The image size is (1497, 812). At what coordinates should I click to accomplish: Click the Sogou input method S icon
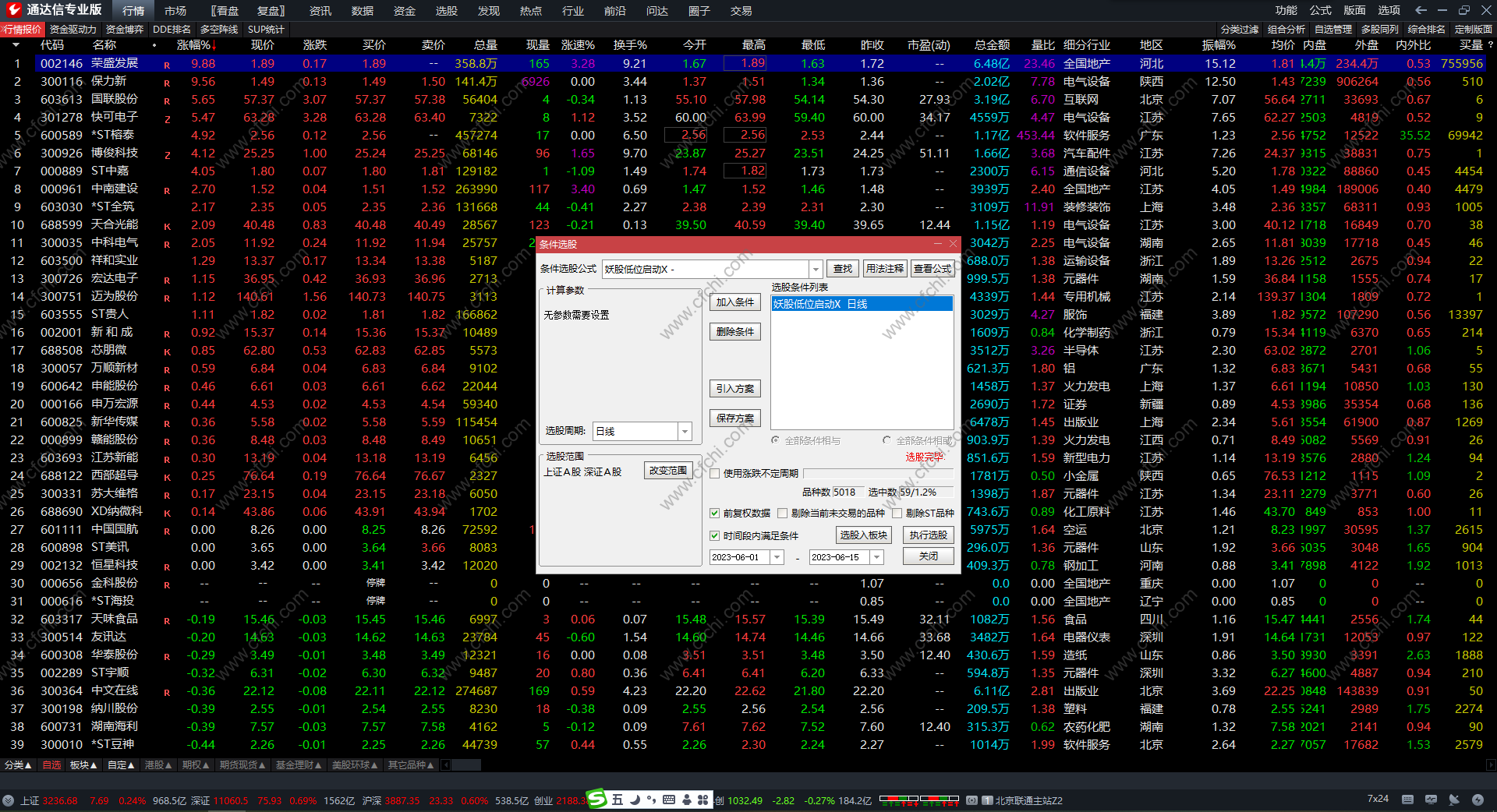[x=596, y=799]
